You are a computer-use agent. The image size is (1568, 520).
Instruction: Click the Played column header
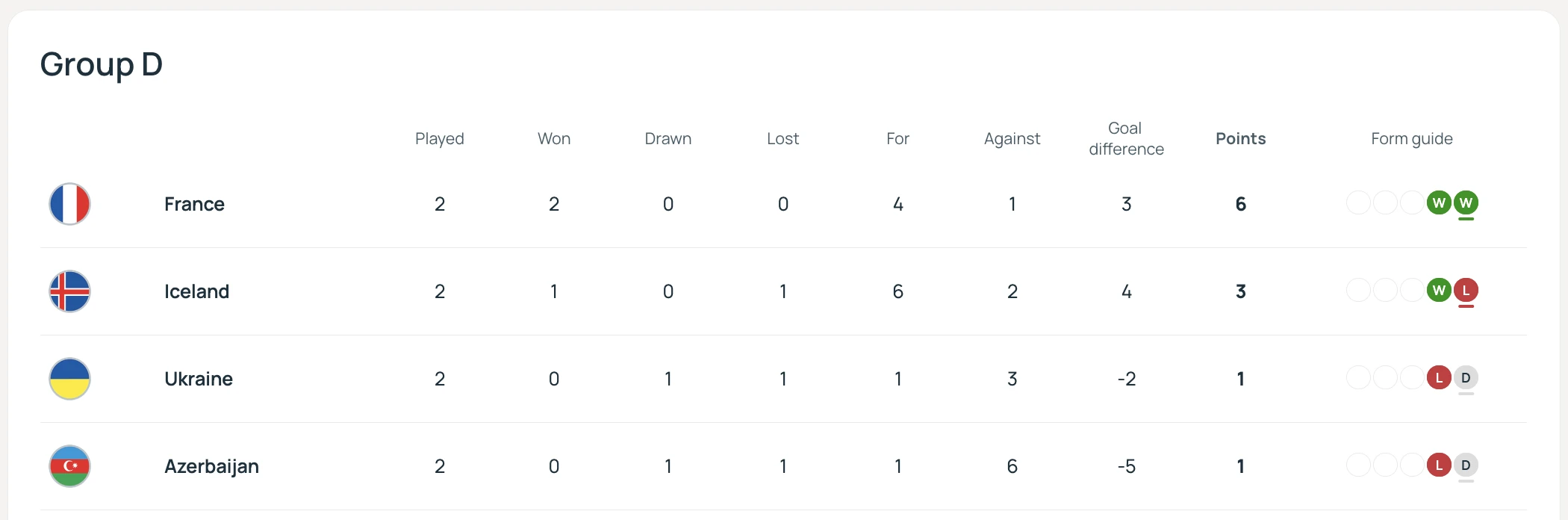pos(440,139)
